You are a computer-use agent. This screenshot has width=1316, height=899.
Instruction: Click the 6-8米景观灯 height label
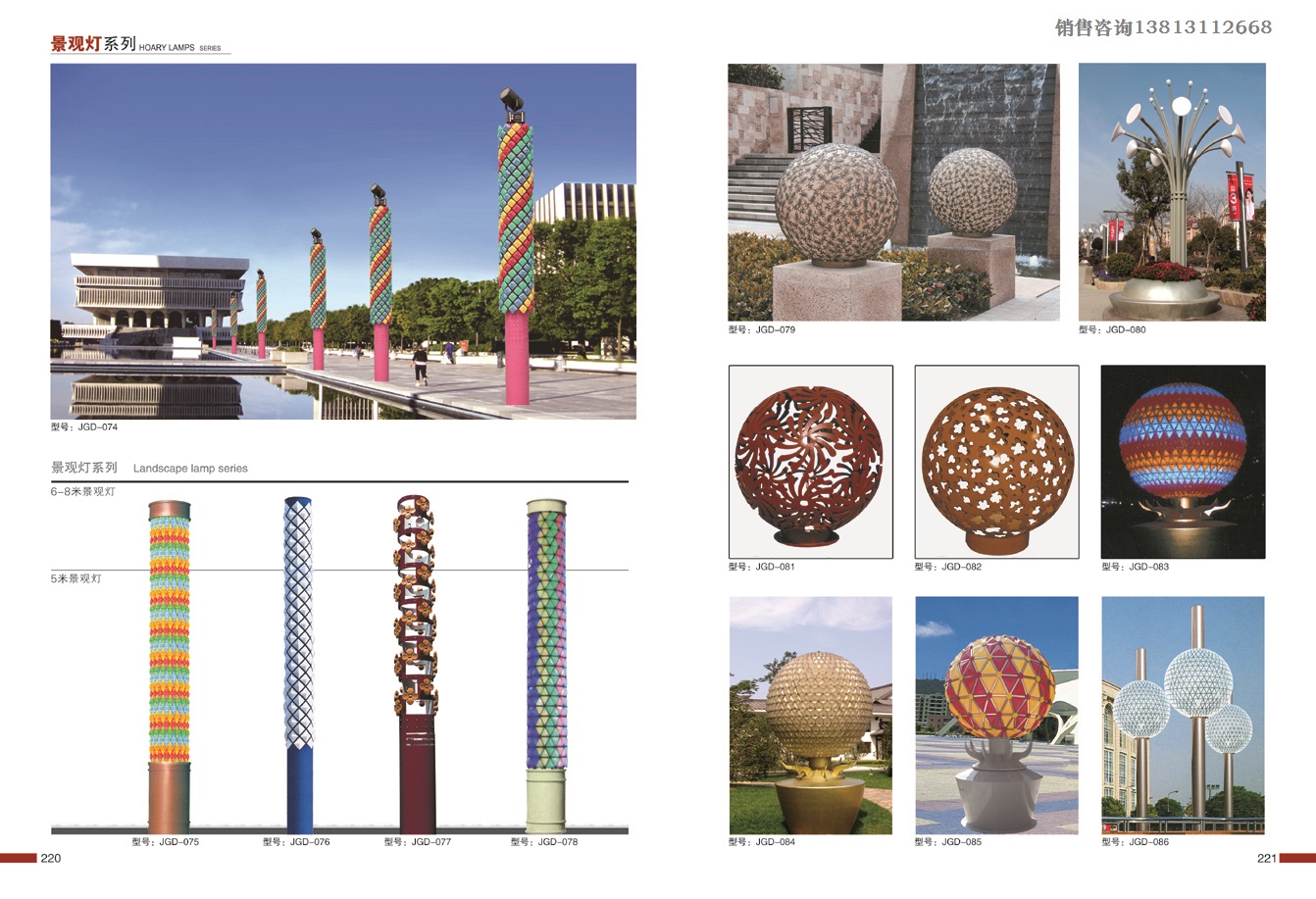[x=83, y=492]
